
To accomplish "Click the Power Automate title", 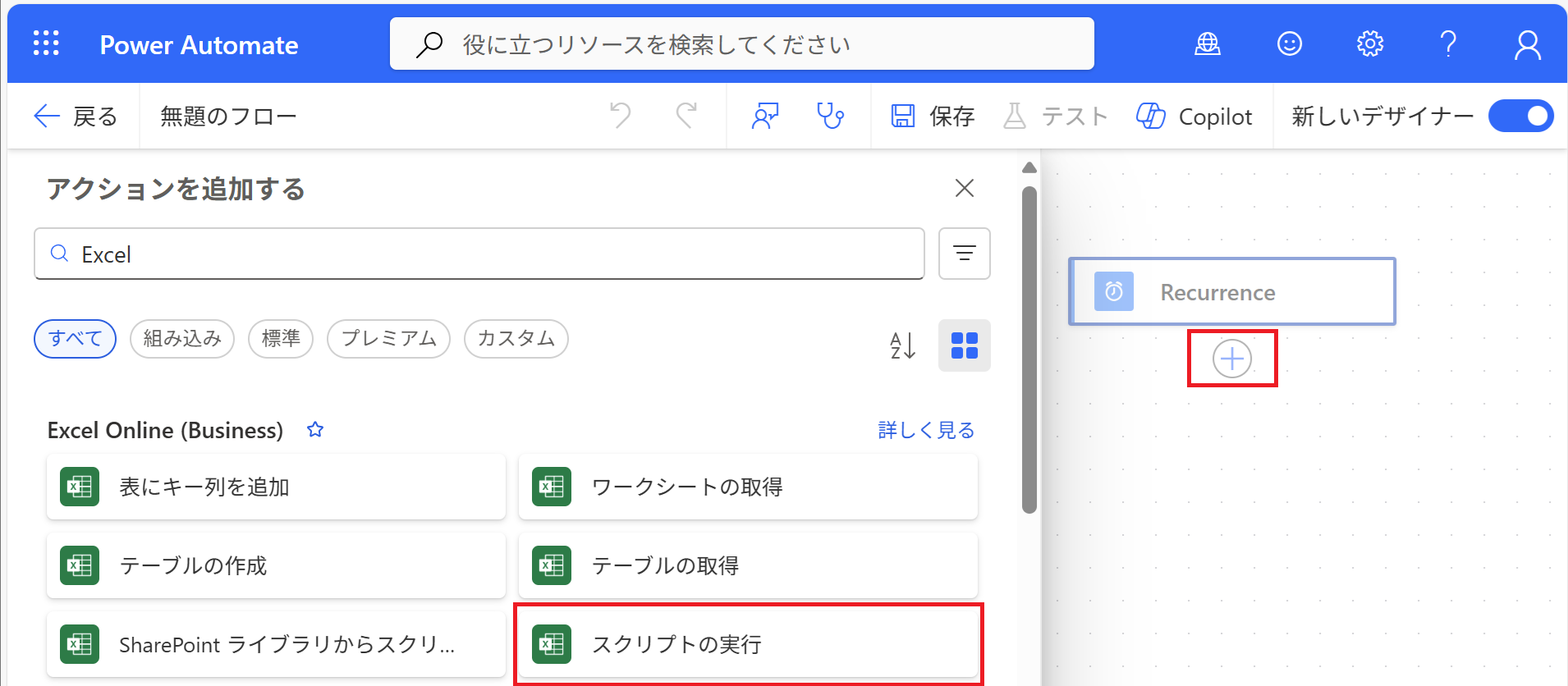I will (199, 44).
